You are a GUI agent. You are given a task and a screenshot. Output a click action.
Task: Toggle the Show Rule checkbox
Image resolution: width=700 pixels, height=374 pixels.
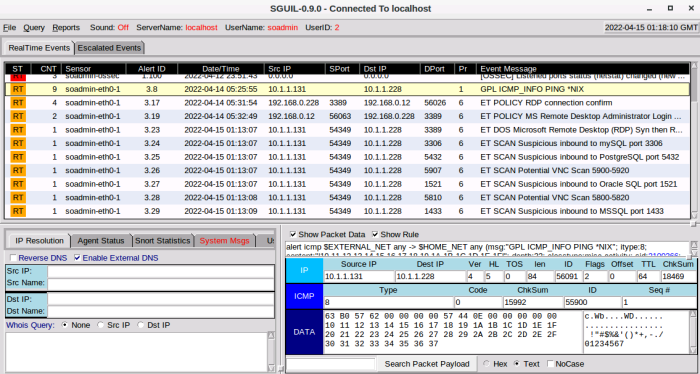(x=375, y=234)
